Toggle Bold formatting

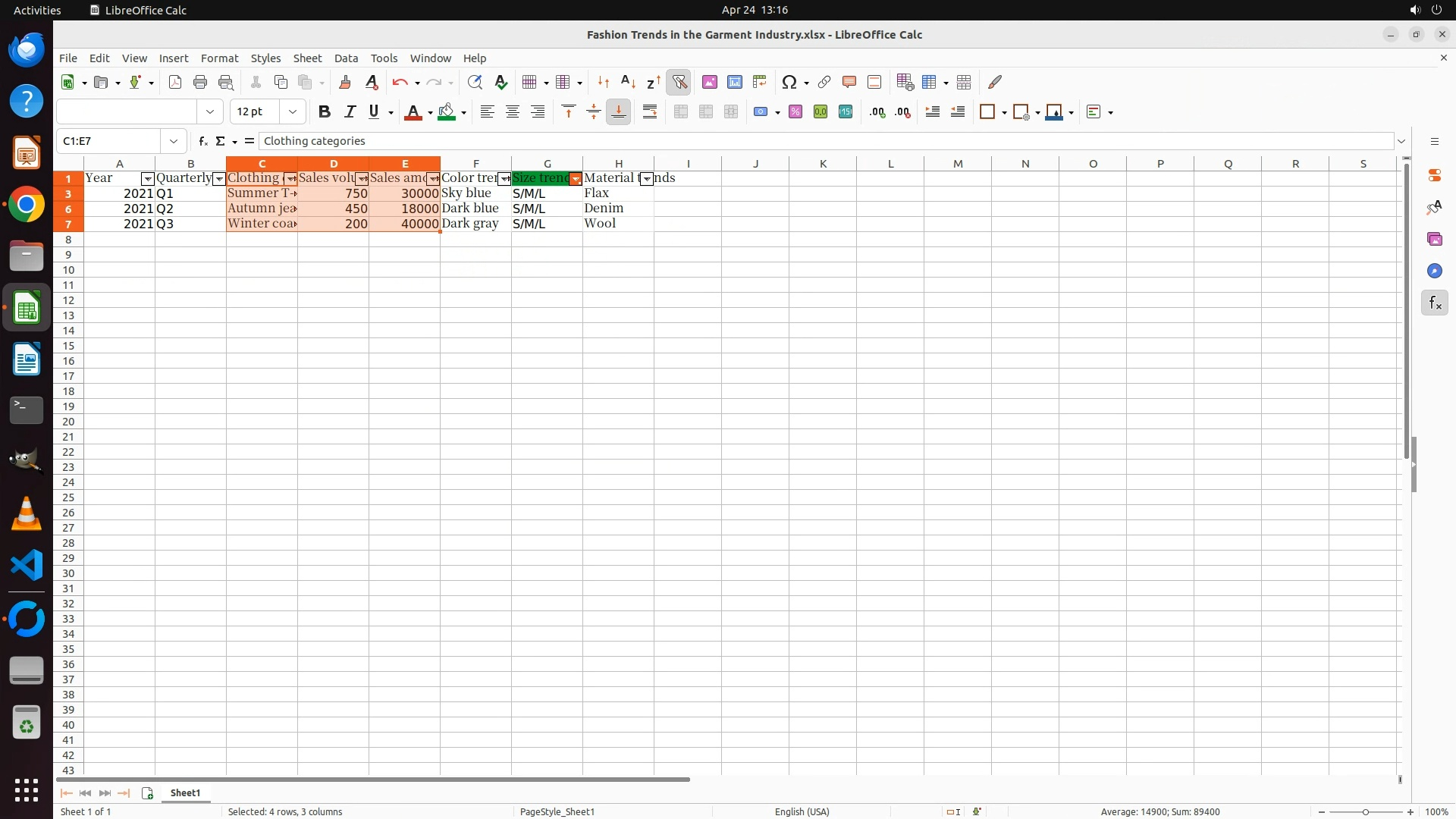(x=325, y=112)
